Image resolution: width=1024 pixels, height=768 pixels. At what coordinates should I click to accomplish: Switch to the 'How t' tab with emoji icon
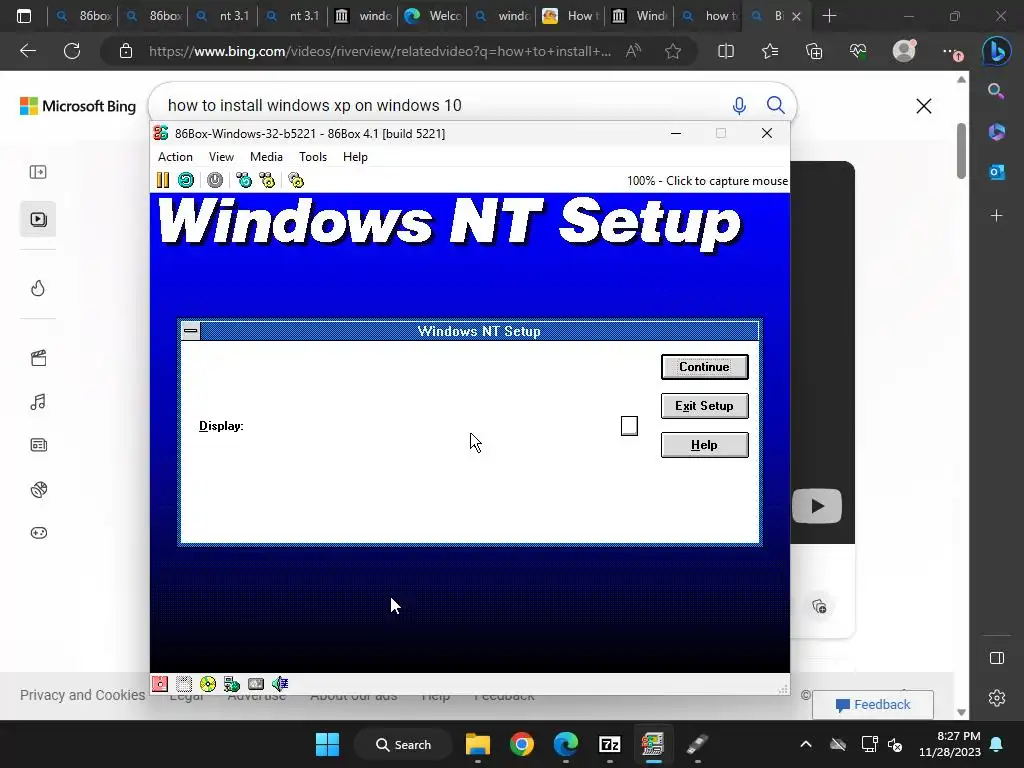[x=570, y=16]
